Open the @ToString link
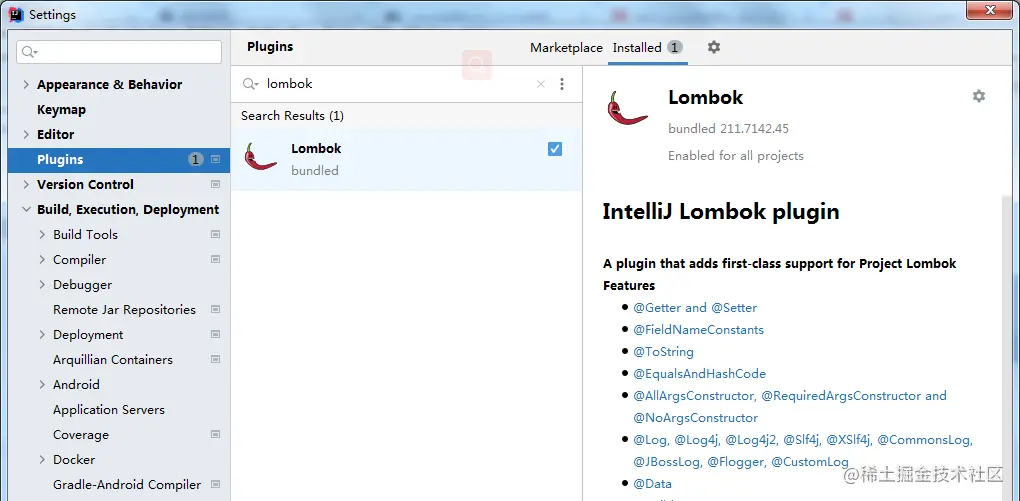Screen dimensions: 1020x501 664,352
